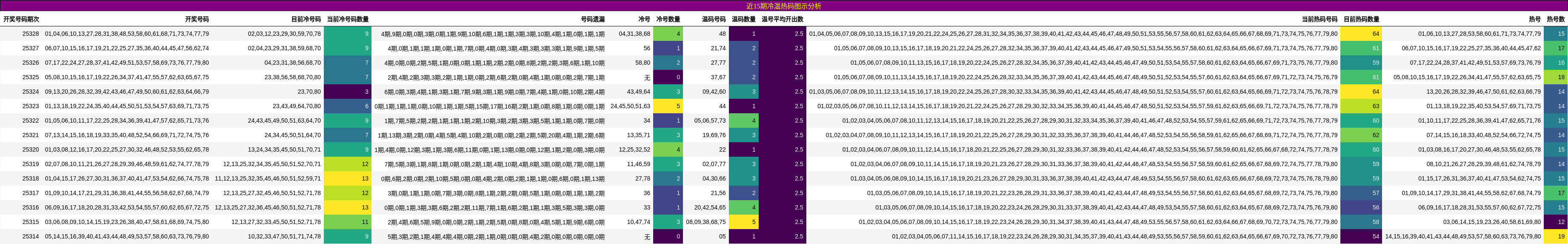Screen dimensions: 1568x244
Task: Click 热号数 cell 16 in row 25326
Action: coord(1555,63)
